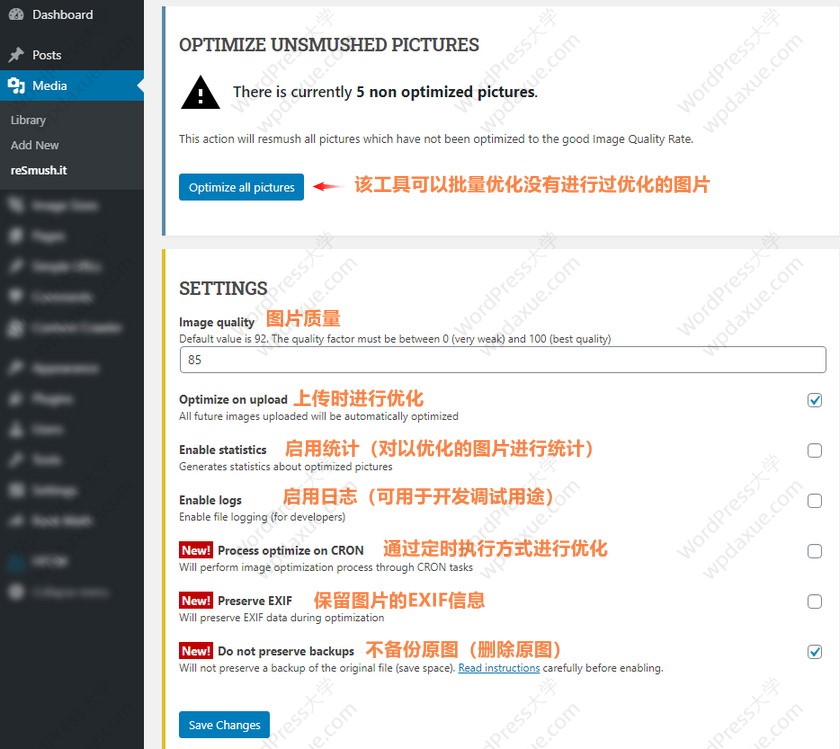Open the Media Library submenu item
840x749 pixels.
coord(28,120)
